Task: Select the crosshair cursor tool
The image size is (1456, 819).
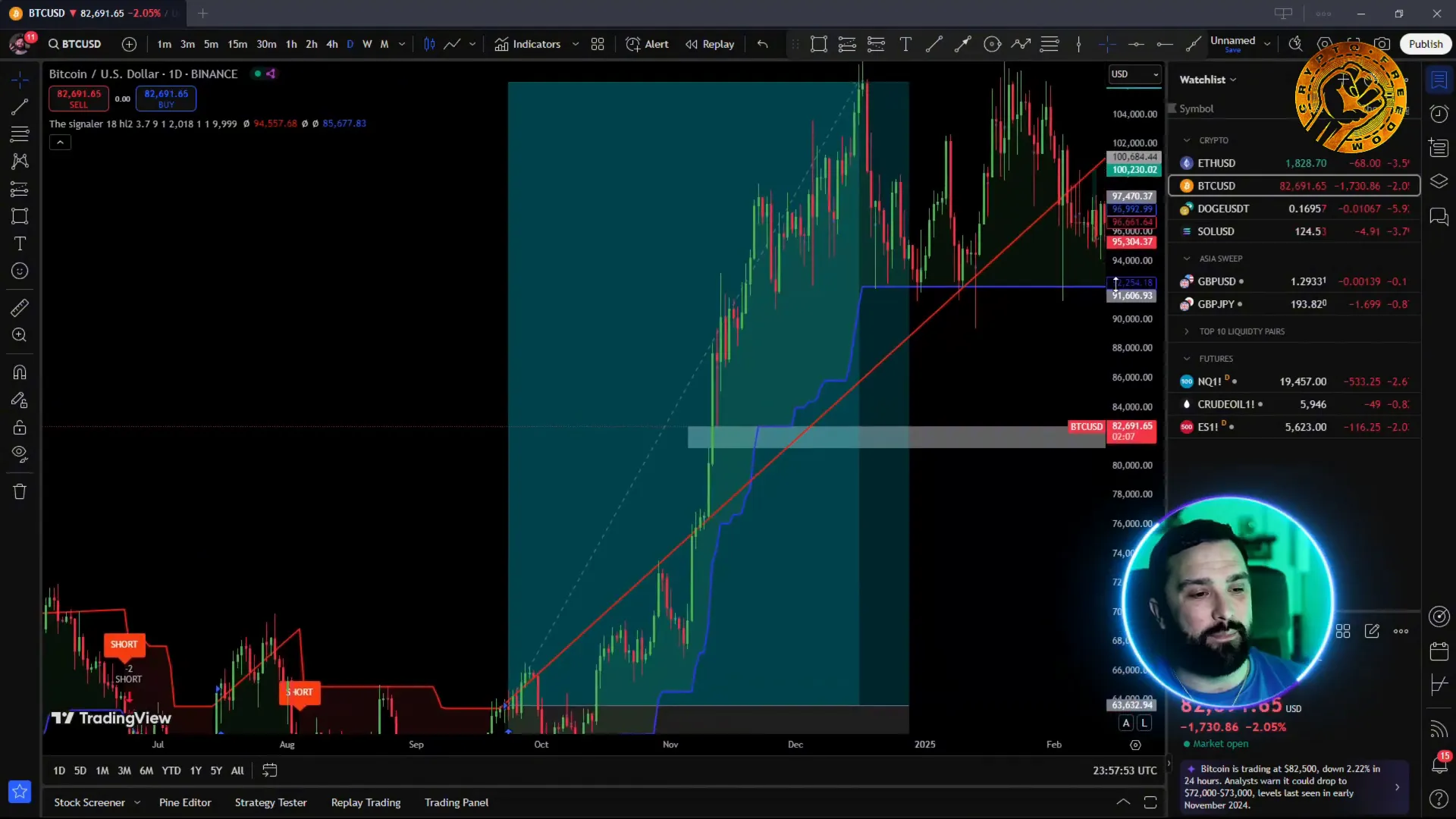Action: coord(20,80)
